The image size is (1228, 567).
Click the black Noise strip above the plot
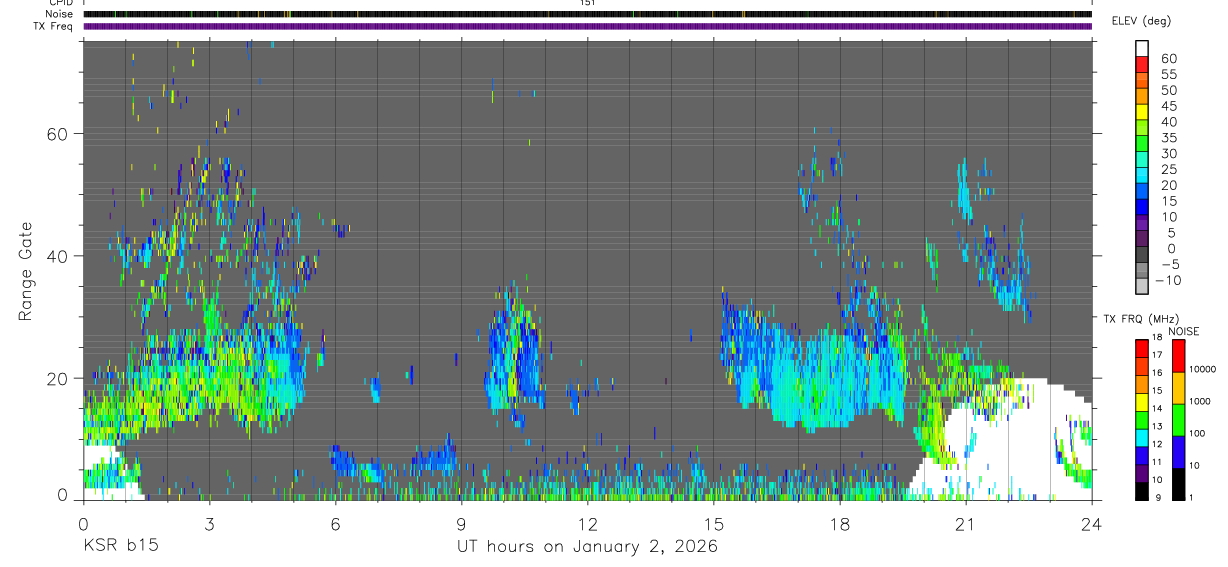[x=587, y=14]
